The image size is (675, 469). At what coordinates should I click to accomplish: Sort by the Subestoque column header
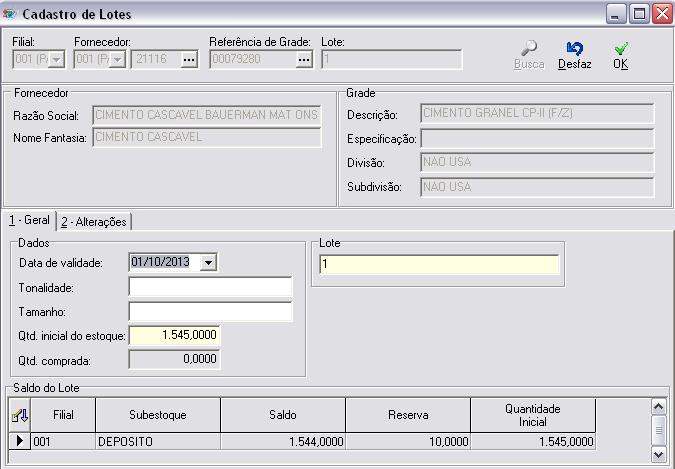coord(158,415)
